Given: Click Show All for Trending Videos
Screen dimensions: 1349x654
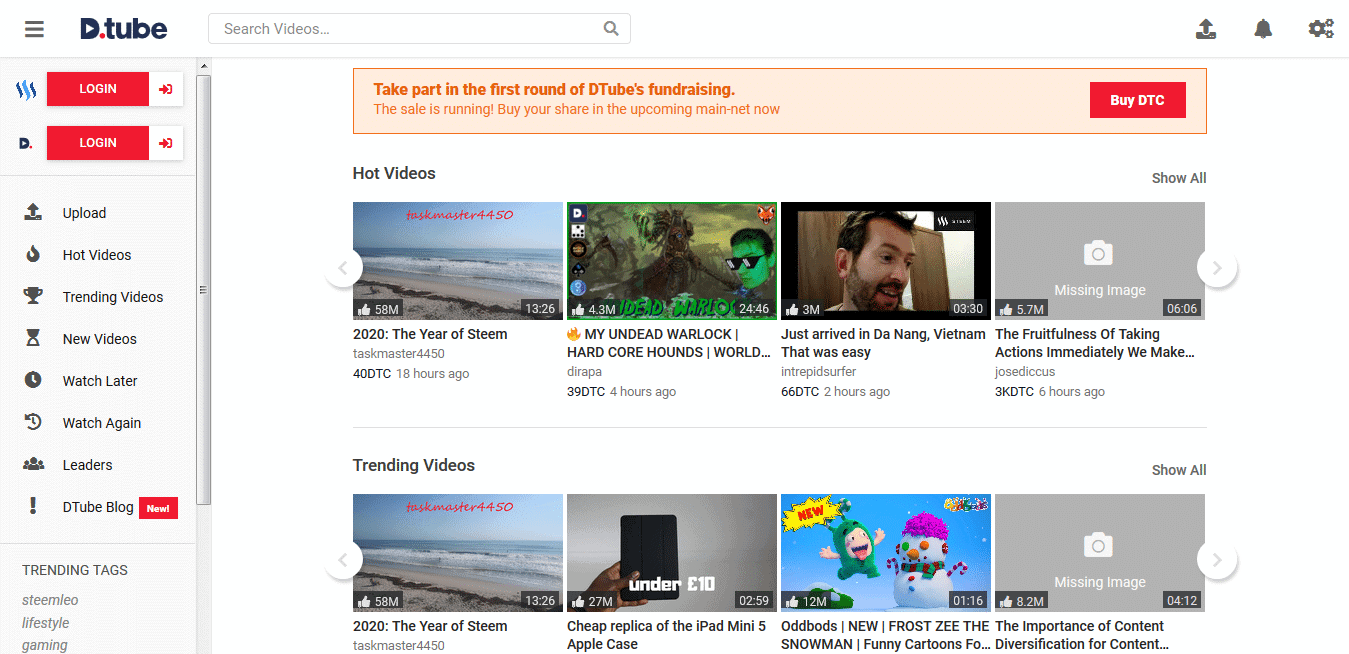Looking at the screenshot, I should 1179,470.
